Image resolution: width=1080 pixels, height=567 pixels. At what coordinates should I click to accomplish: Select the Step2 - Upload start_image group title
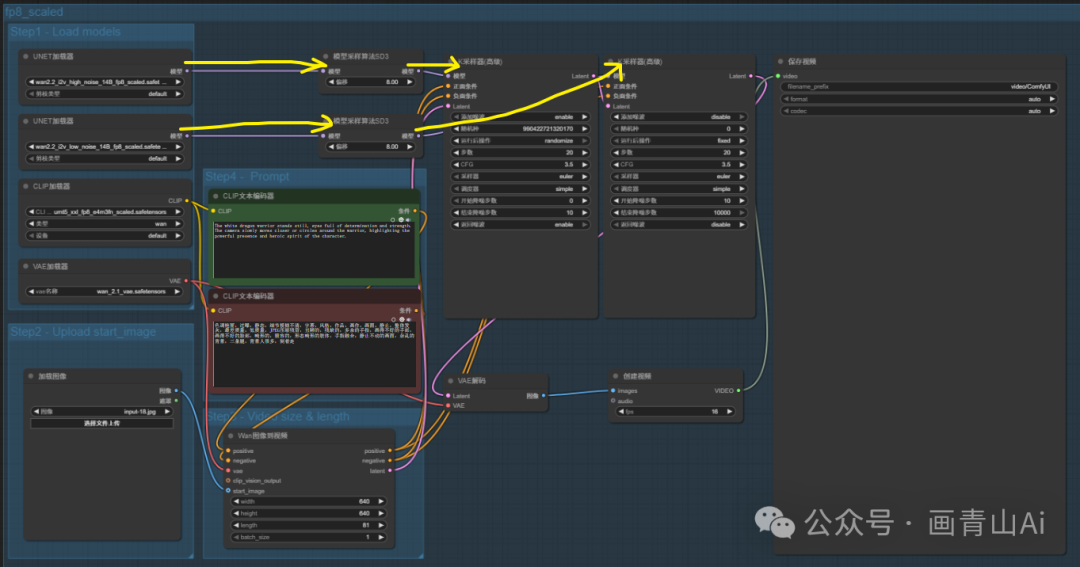83,332
